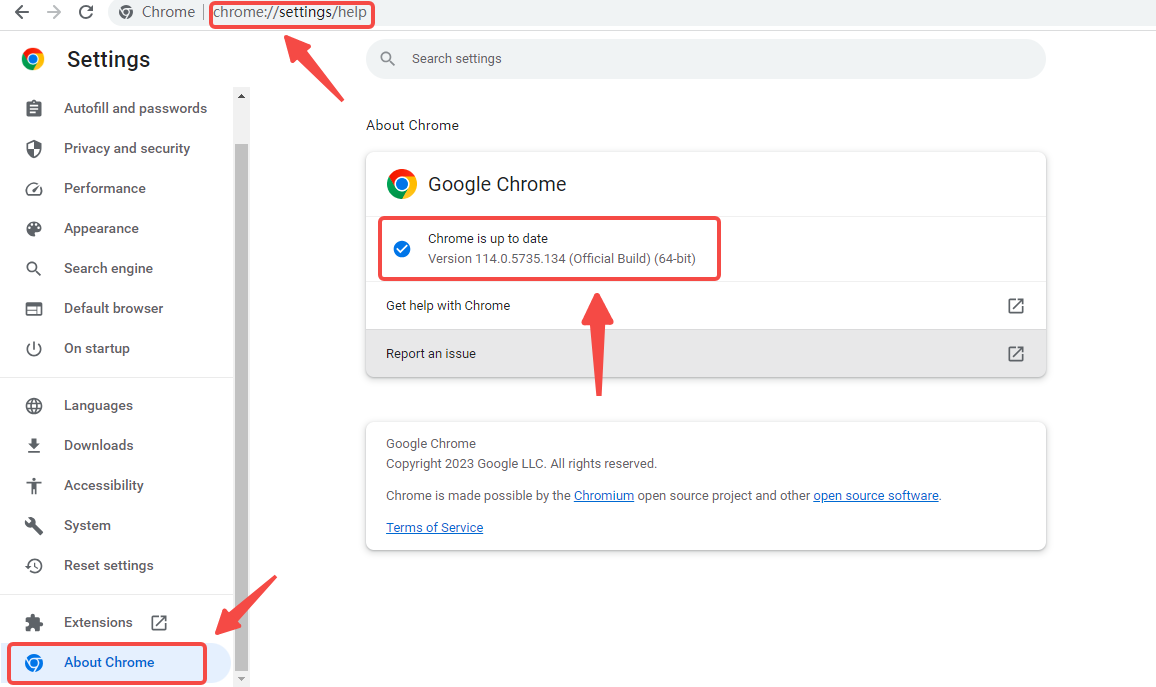
Task: Click the Search settings input field
Action: coord(705,59)
